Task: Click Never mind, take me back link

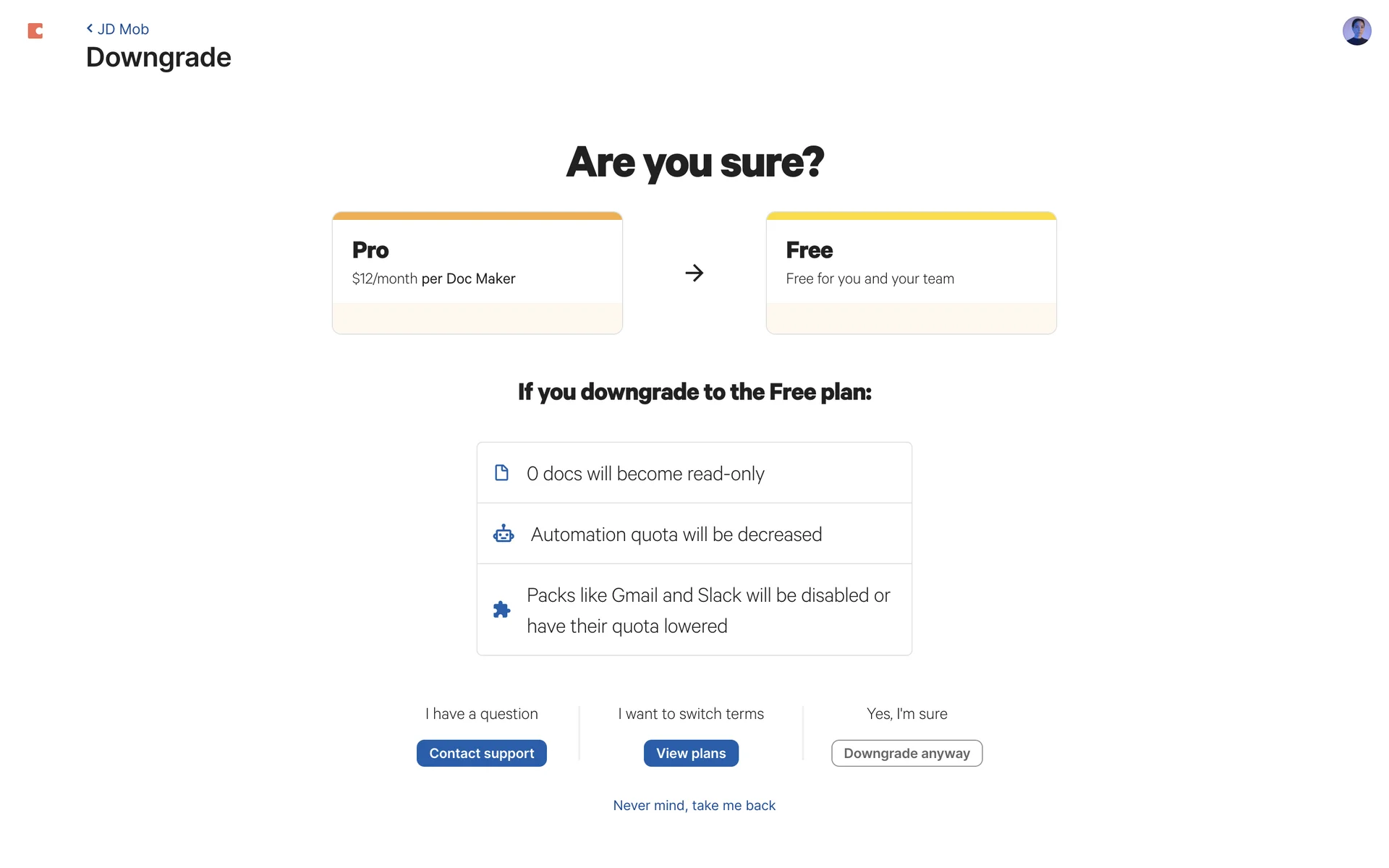Action: pos(694,805)
